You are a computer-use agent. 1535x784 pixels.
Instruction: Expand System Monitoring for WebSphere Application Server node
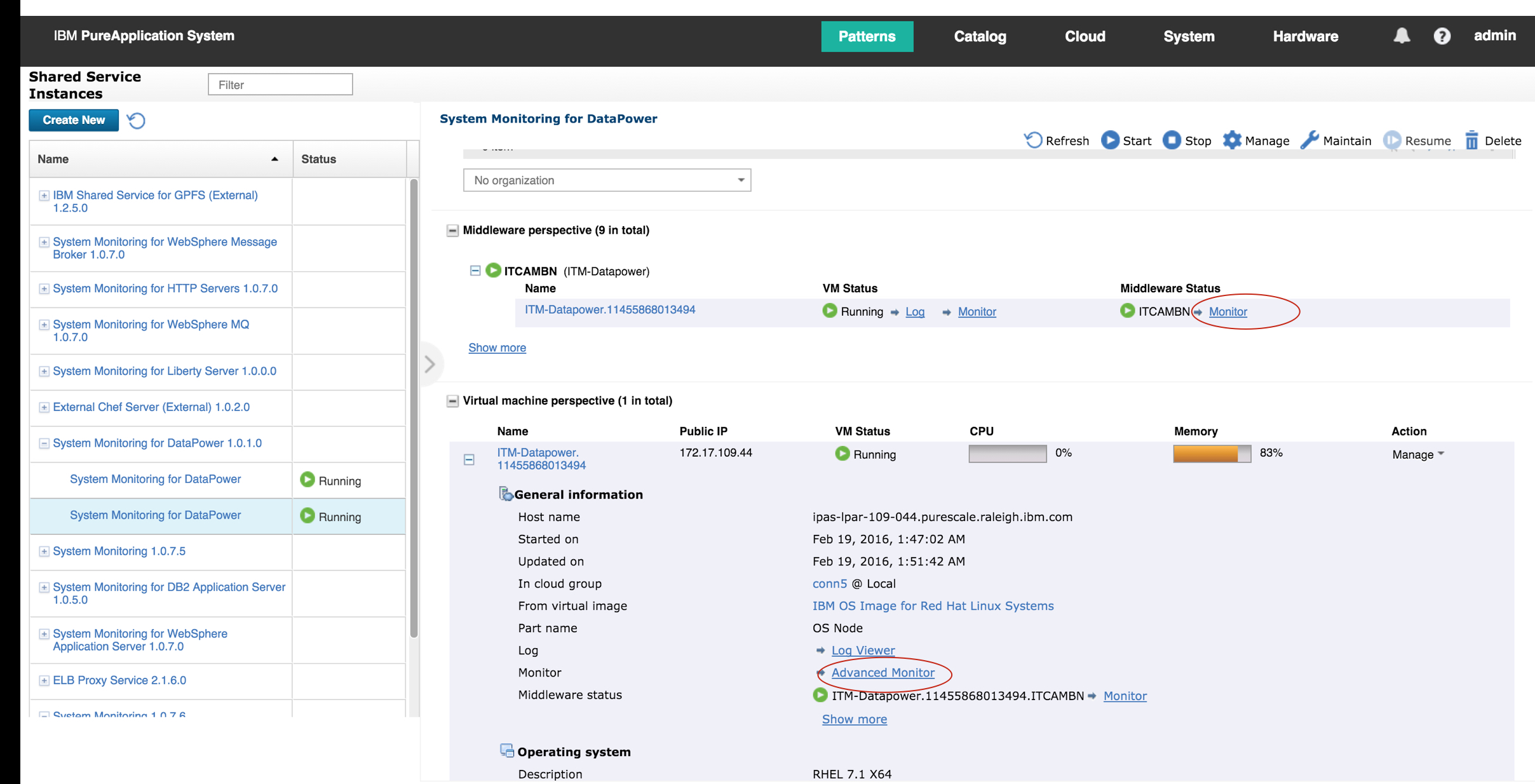44,634
